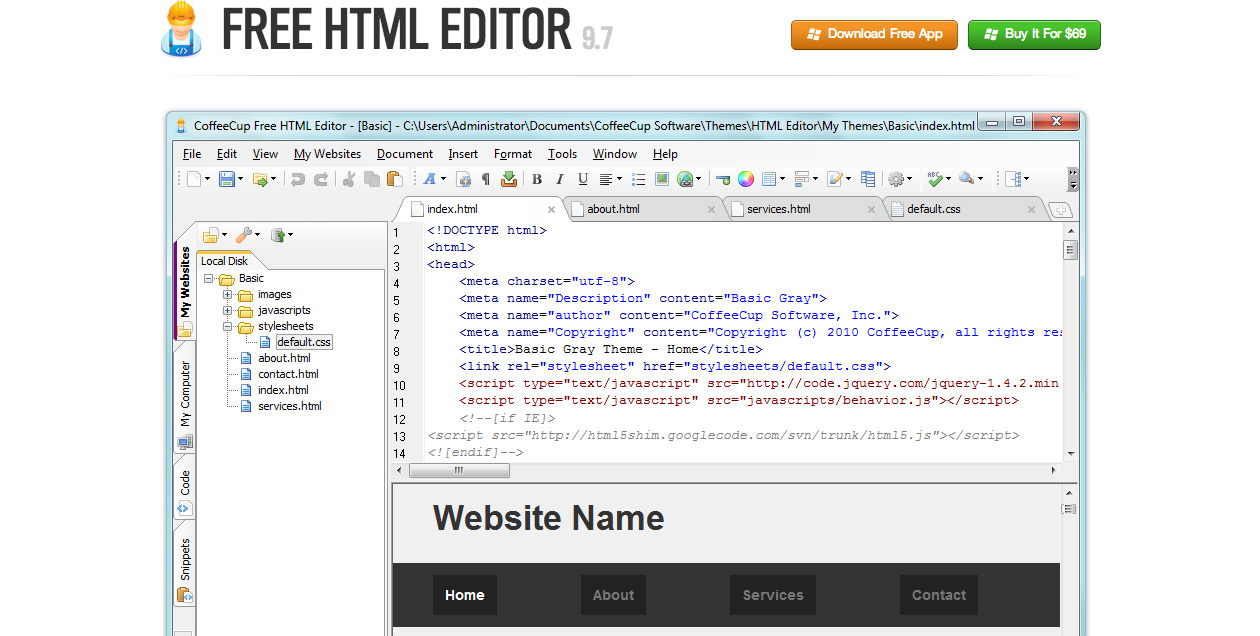Click the green download-arrow tray icon
The width and height of the screenshot is (1260, 636).
(509, 179)
